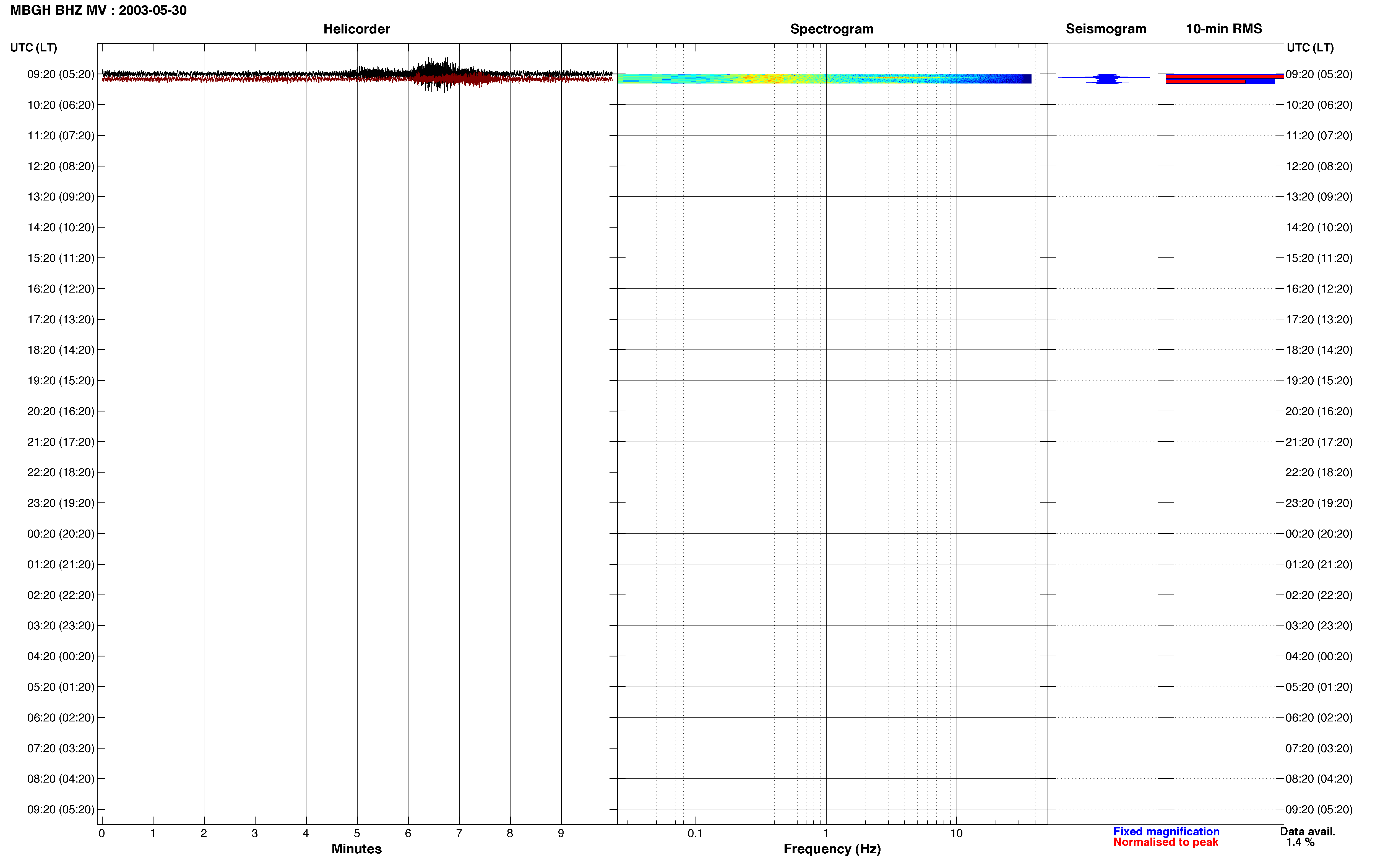Click the '6' tick on the Minutes axis

(408, 833)
